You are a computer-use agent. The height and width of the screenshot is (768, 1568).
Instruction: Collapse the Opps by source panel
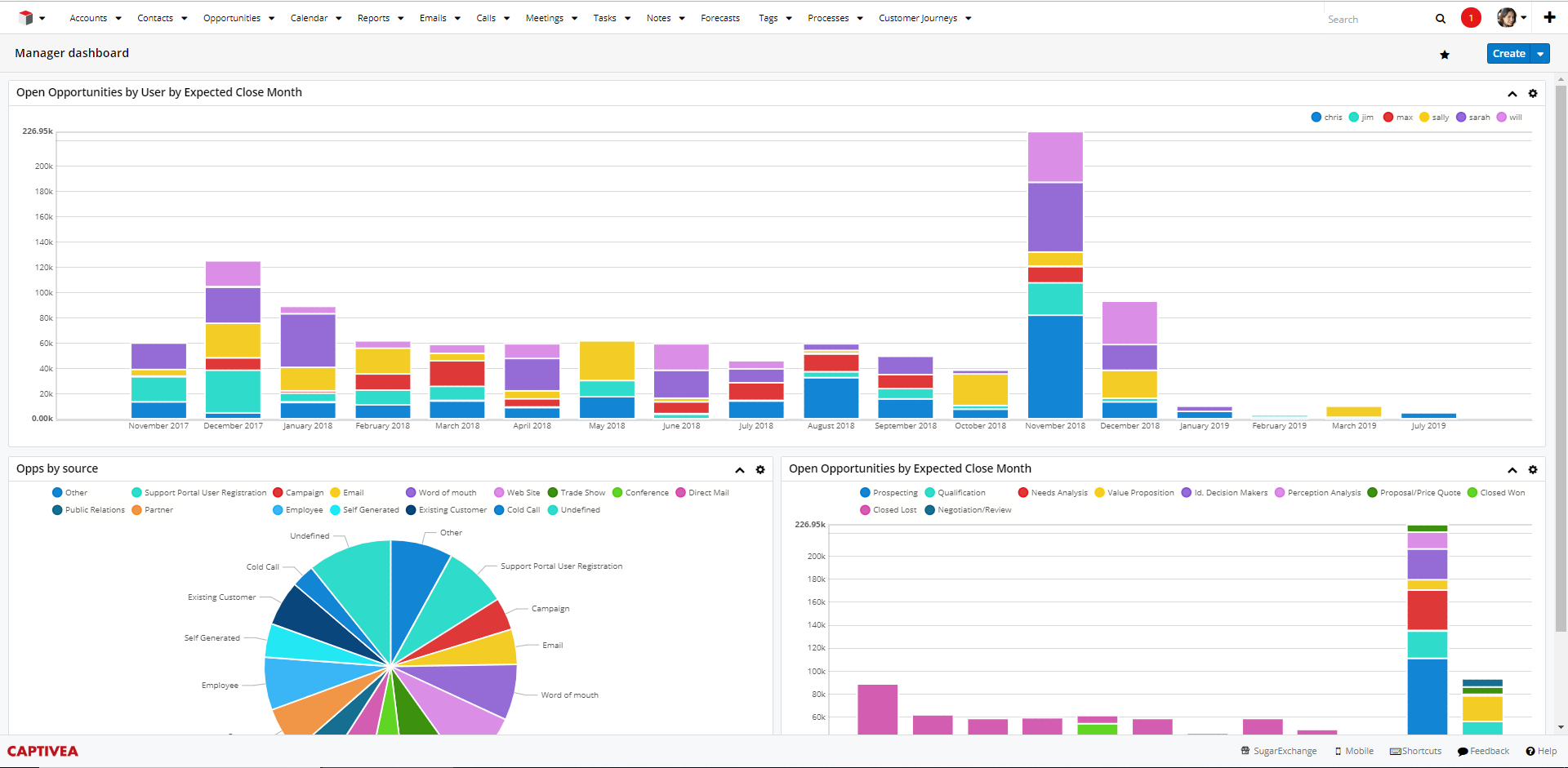(x=740, y=470)
